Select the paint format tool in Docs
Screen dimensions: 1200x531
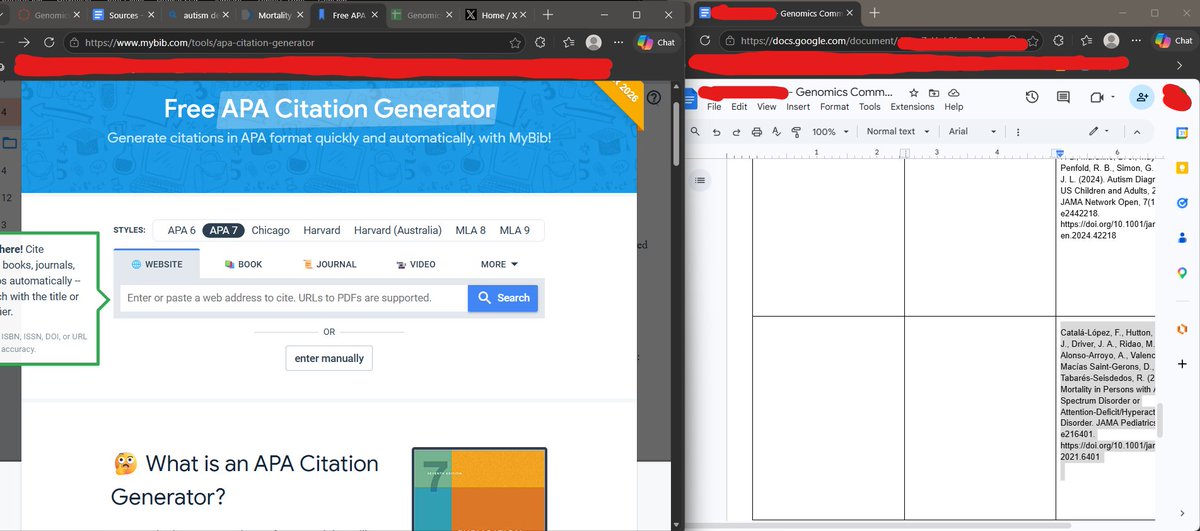[796, 131]
